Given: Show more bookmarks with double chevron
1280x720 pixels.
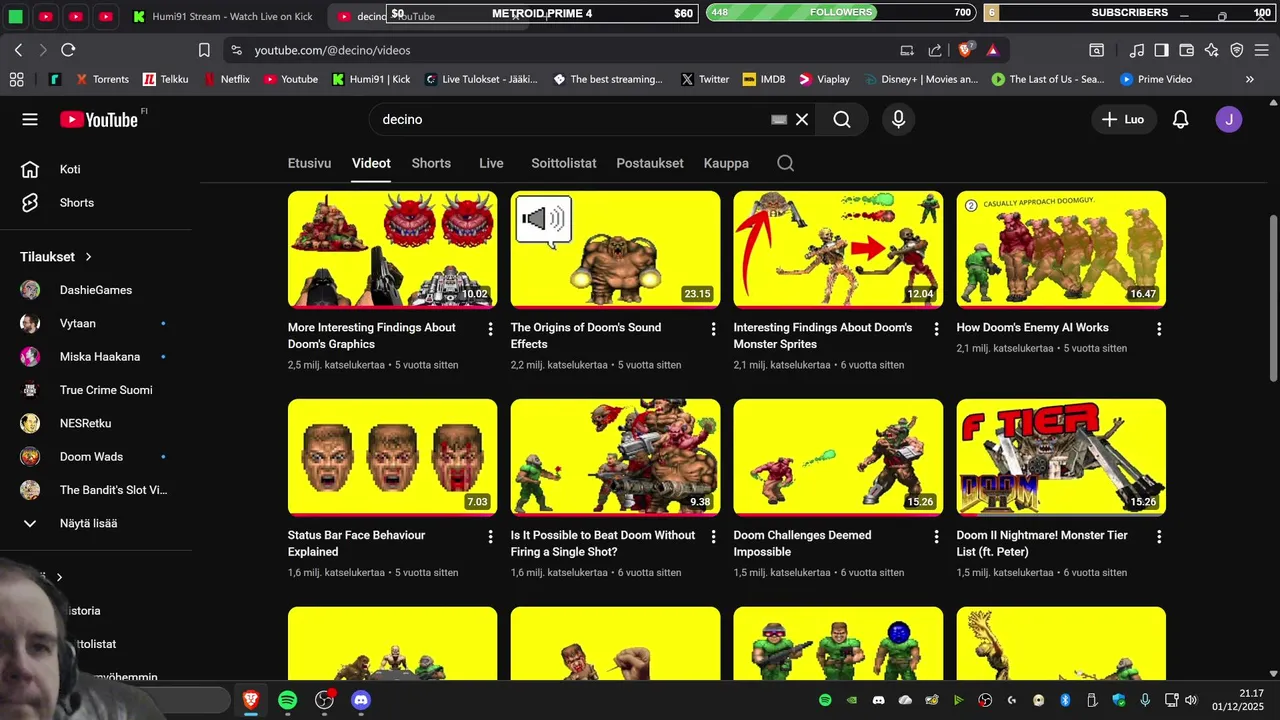Looking at the screenshot, I should coord(1249,79).
